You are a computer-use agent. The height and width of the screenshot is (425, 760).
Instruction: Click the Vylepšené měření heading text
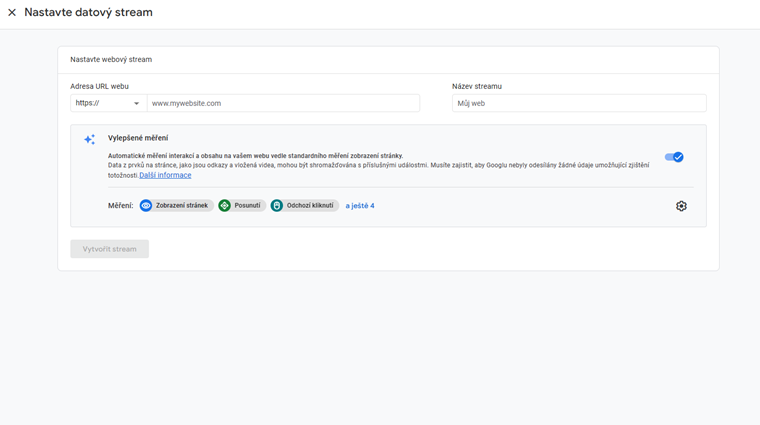(x=138, y=138)
